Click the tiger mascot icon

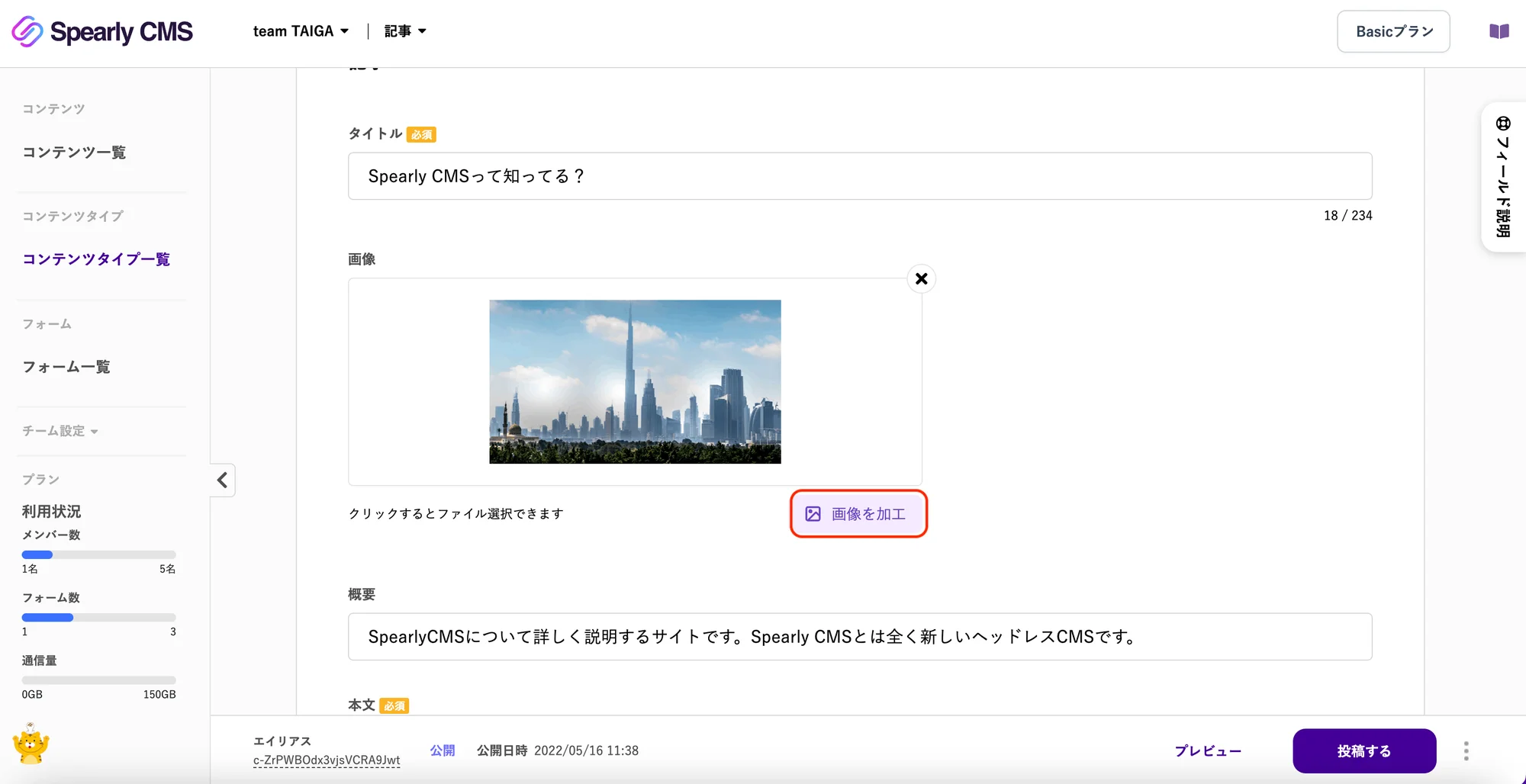(x=31, y=744)
